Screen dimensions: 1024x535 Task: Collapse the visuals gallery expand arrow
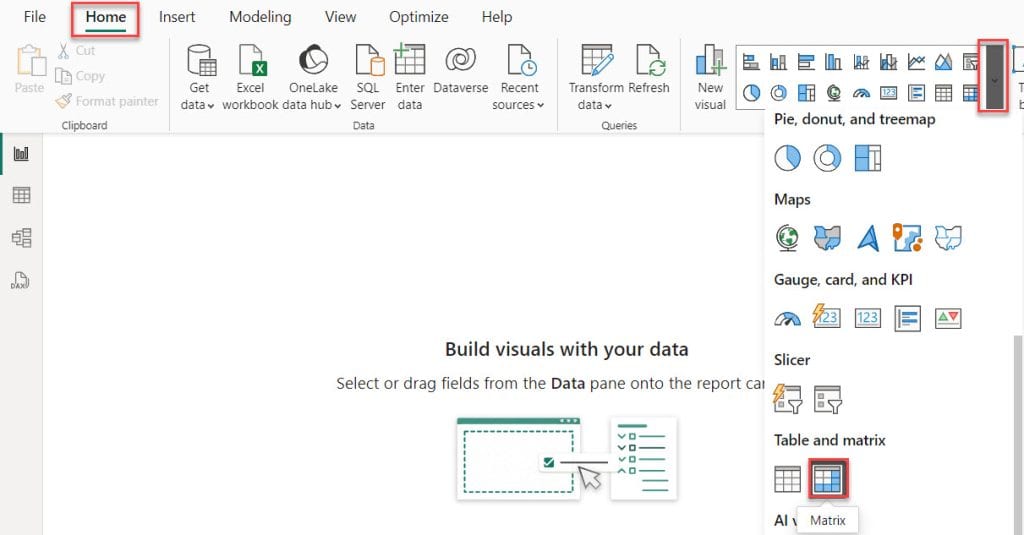[993, 76]
